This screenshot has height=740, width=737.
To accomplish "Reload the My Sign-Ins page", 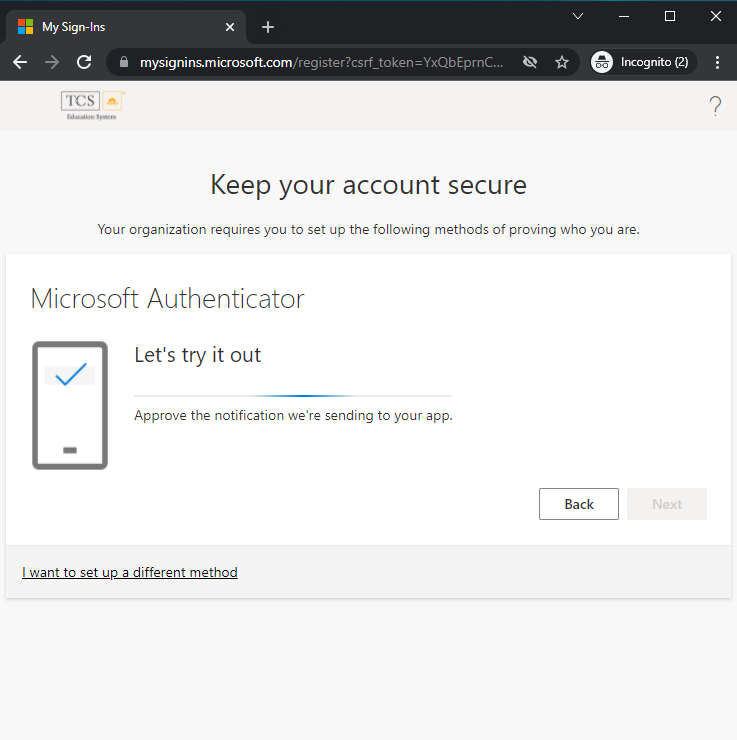I will [x=84, y=62].
